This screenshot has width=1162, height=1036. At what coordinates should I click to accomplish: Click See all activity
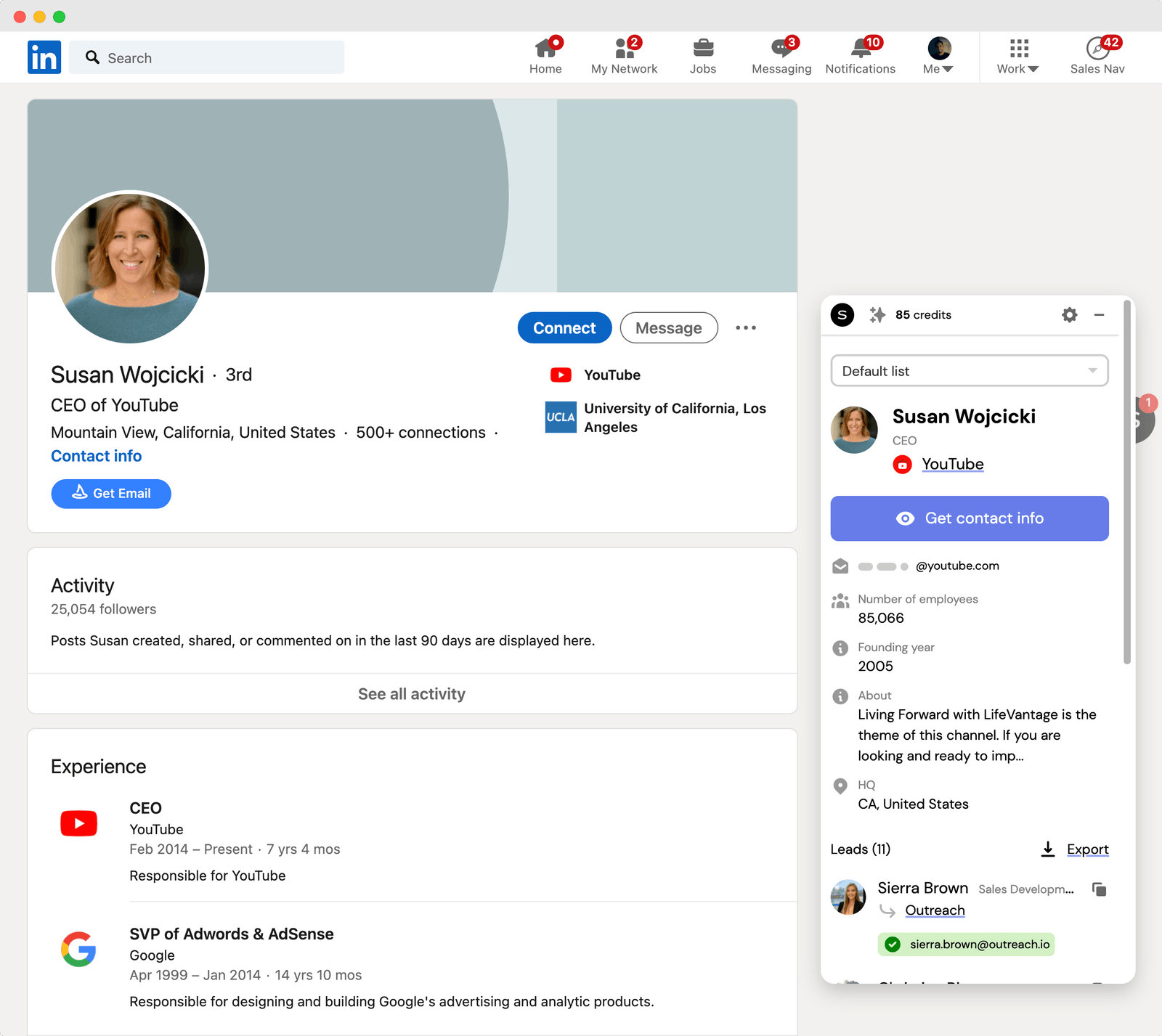(x=412, y=694)
